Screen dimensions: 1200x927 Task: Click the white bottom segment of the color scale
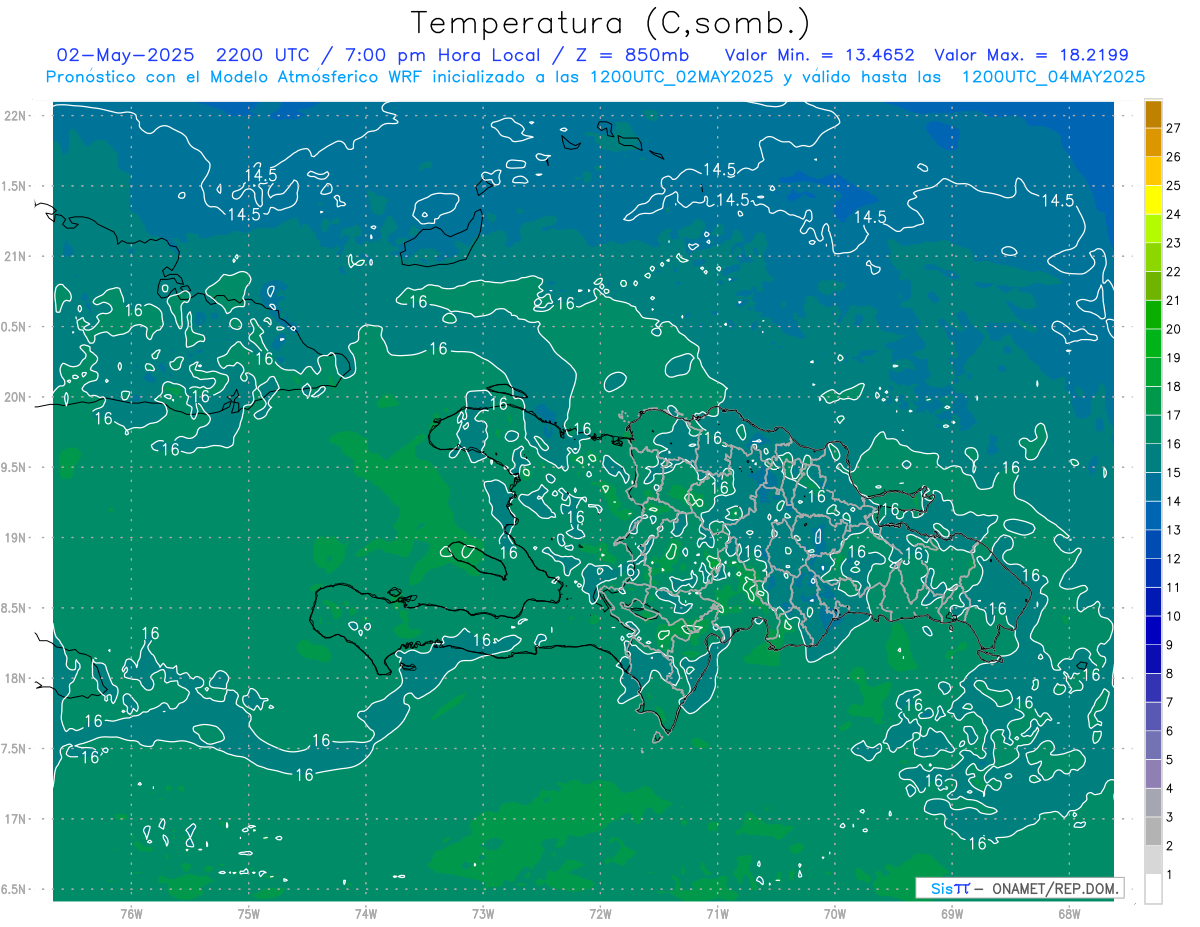coord(1153,889)
